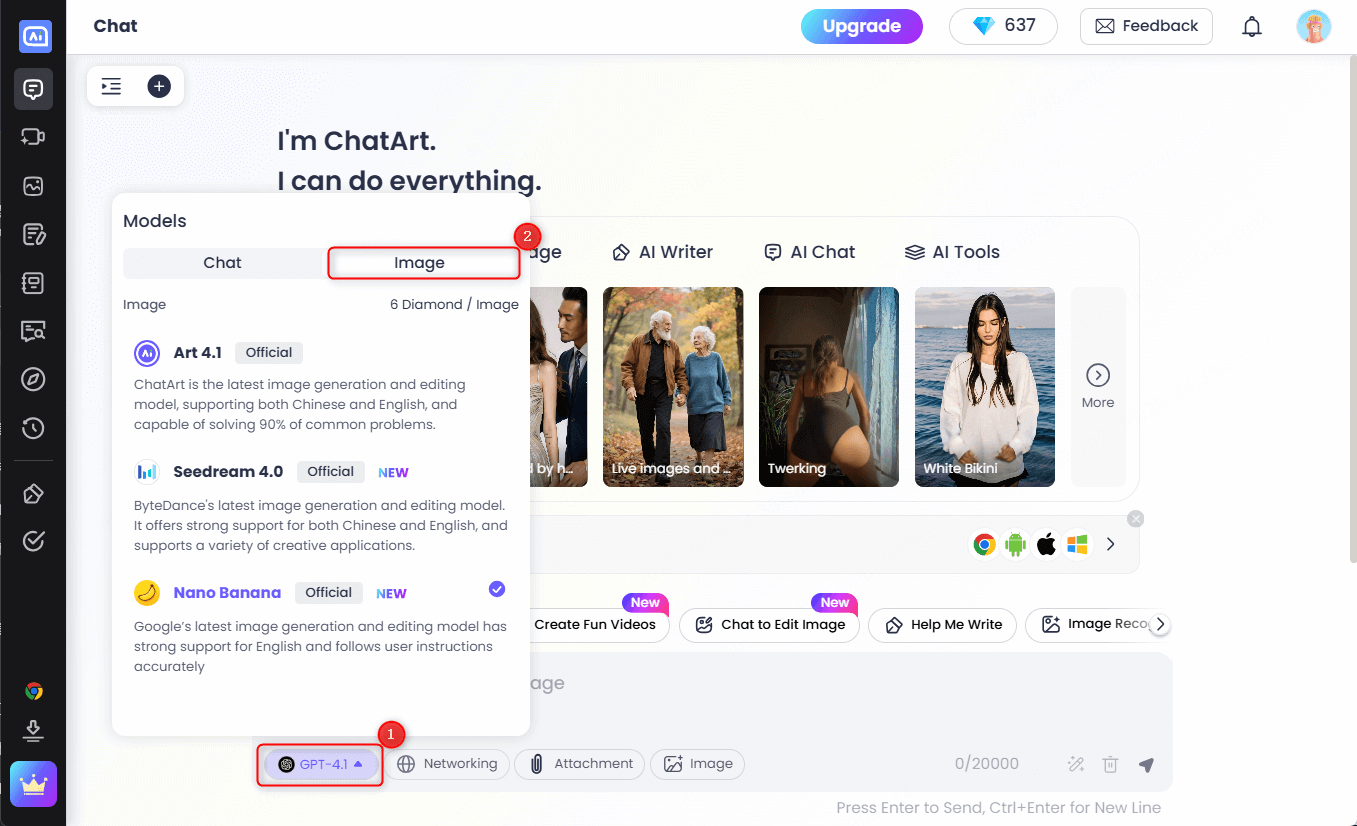
Task: Click the trash icon to clear input
Action: point(1110,765)
